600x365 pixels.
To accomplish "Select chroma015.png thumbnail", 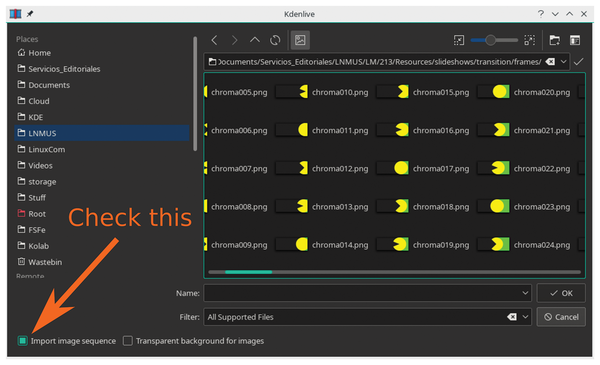I will [x=393, y=92].
